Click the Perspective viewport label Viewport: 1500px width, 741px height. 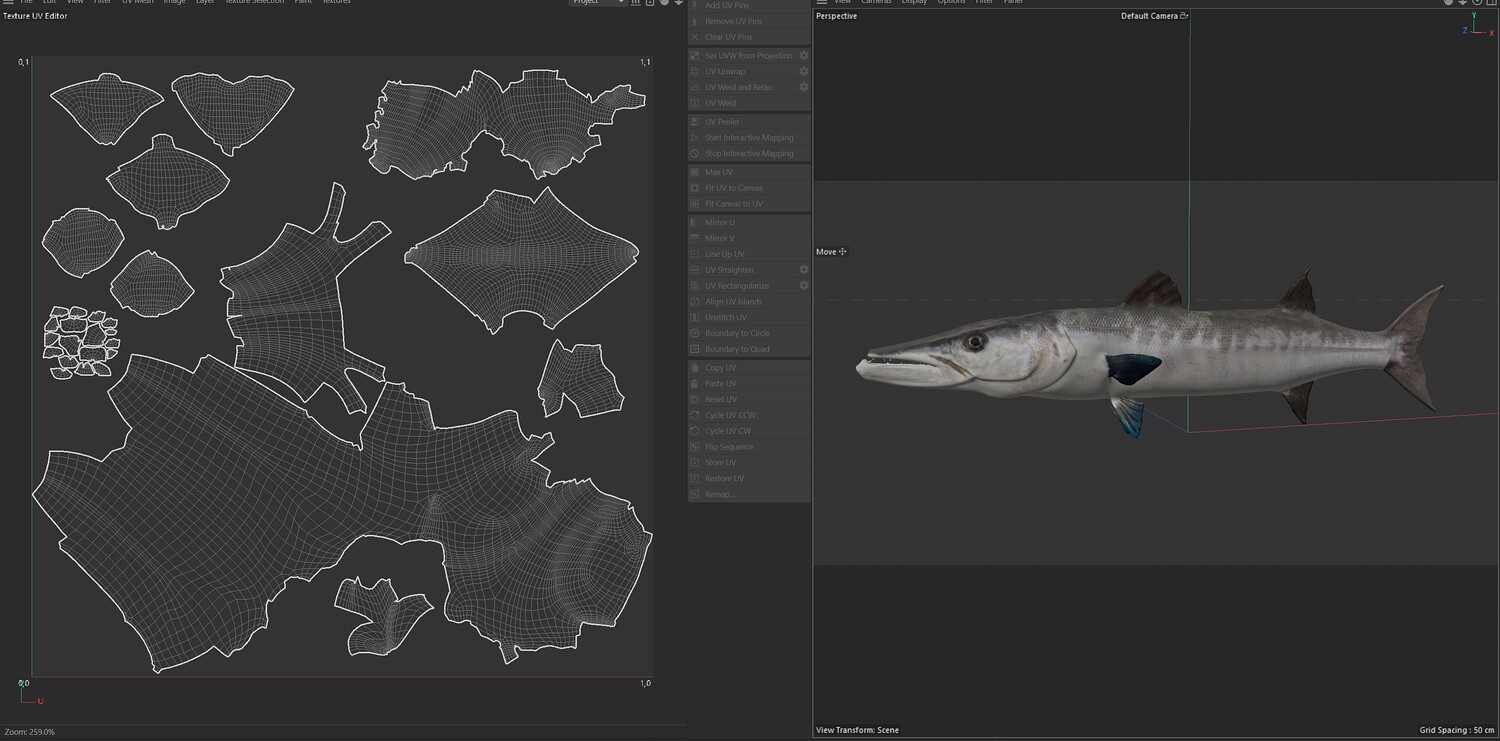point(836,16)
